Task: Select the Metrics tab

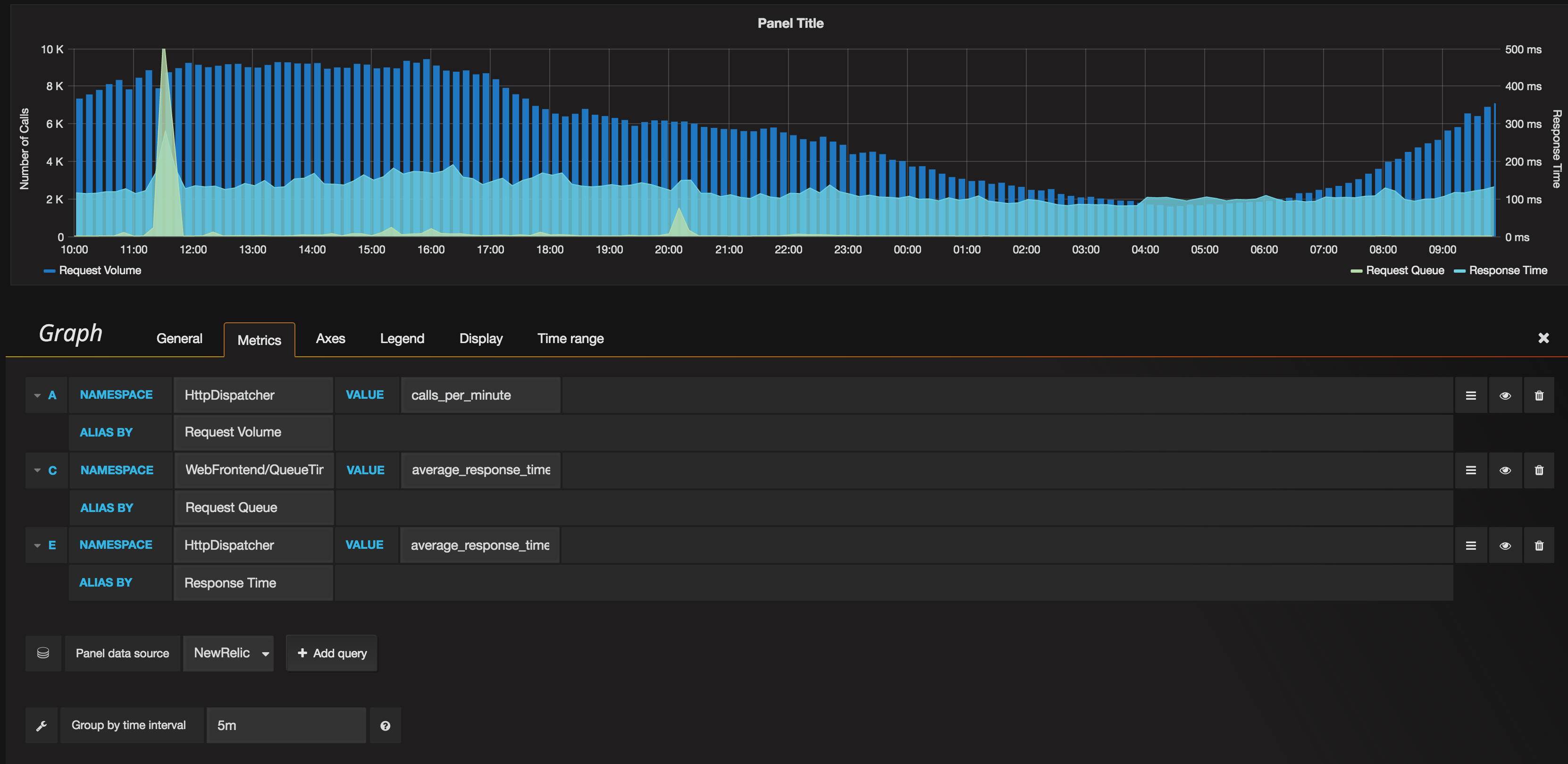Action: (x=260, y=340)
